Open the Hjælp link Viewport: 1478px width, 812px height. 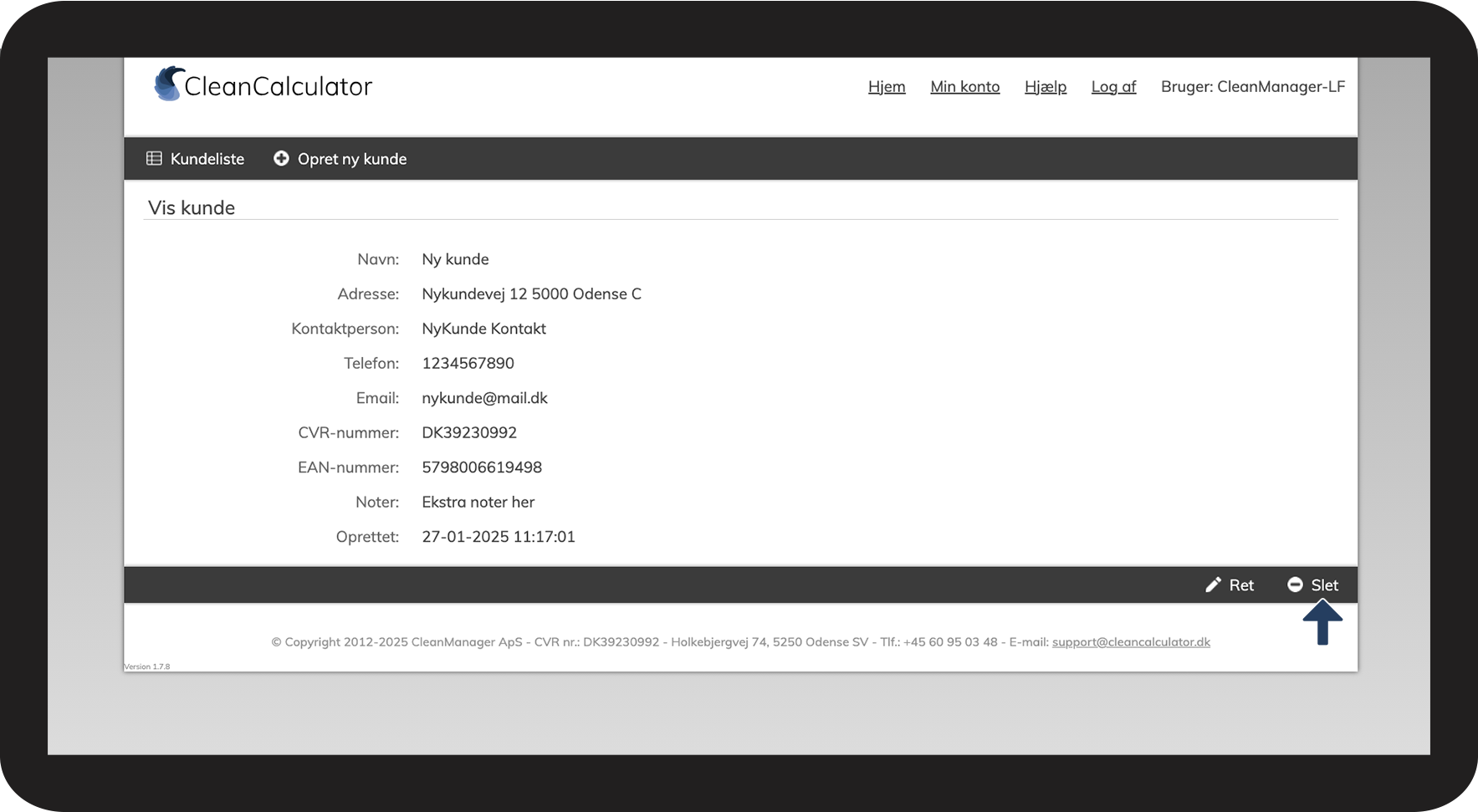tap(1046, 86)
